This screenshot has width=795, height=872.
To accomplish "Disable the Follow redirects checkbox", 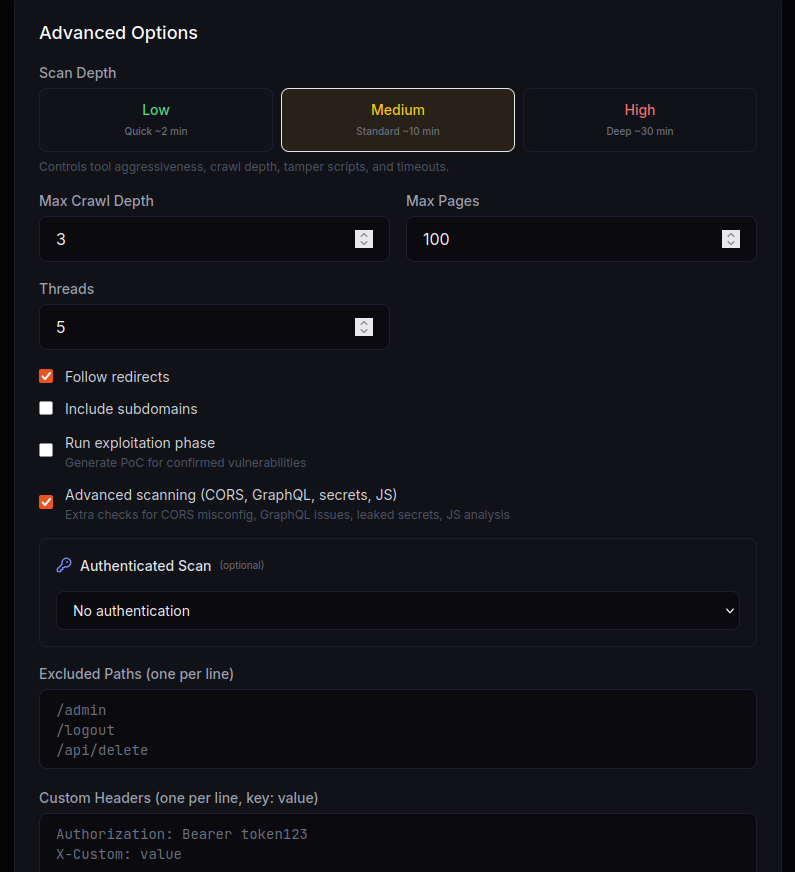I will point(45,376).
